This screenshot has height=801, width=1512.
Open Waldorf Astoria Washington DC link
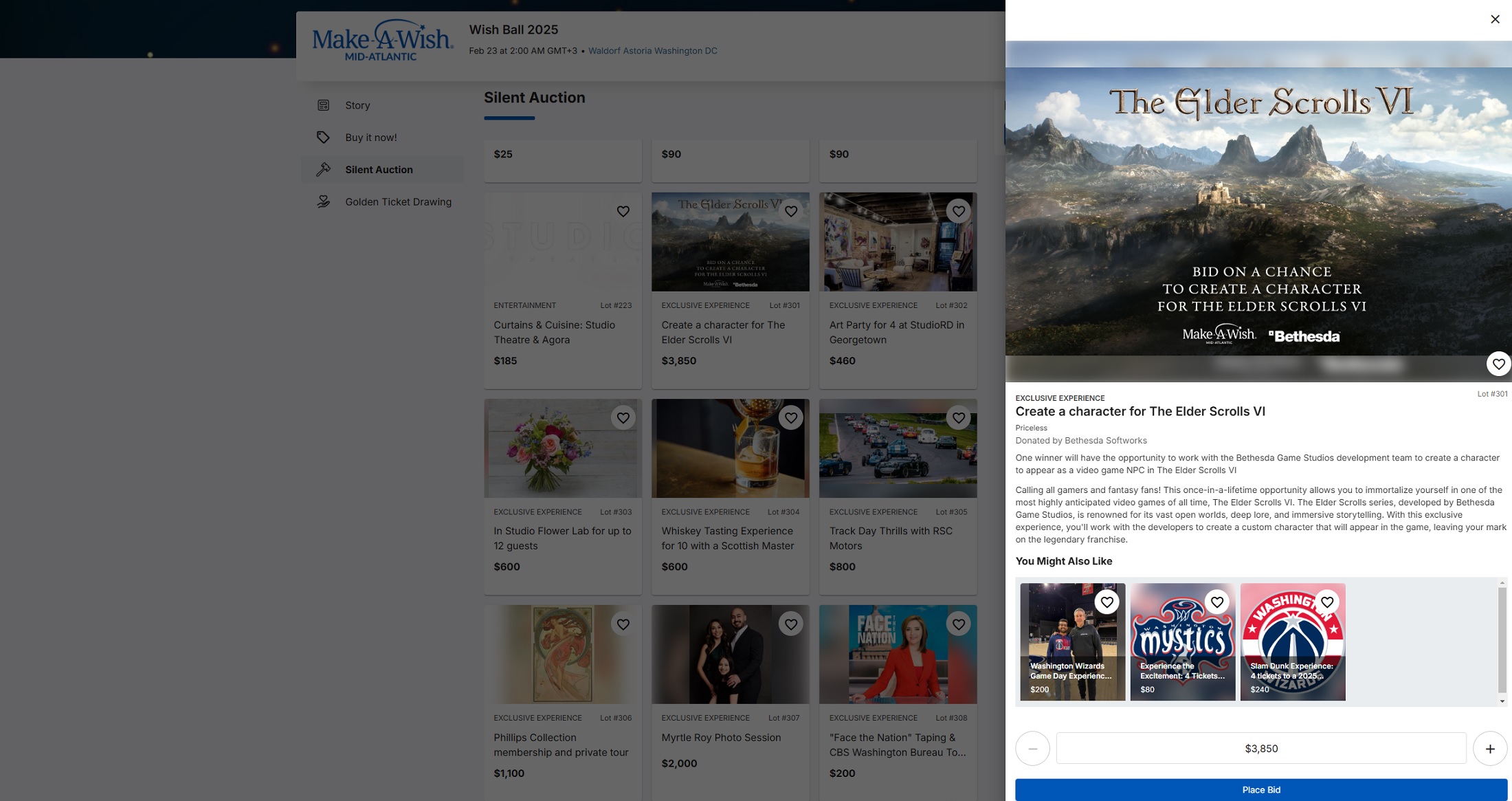coord(652,51)
